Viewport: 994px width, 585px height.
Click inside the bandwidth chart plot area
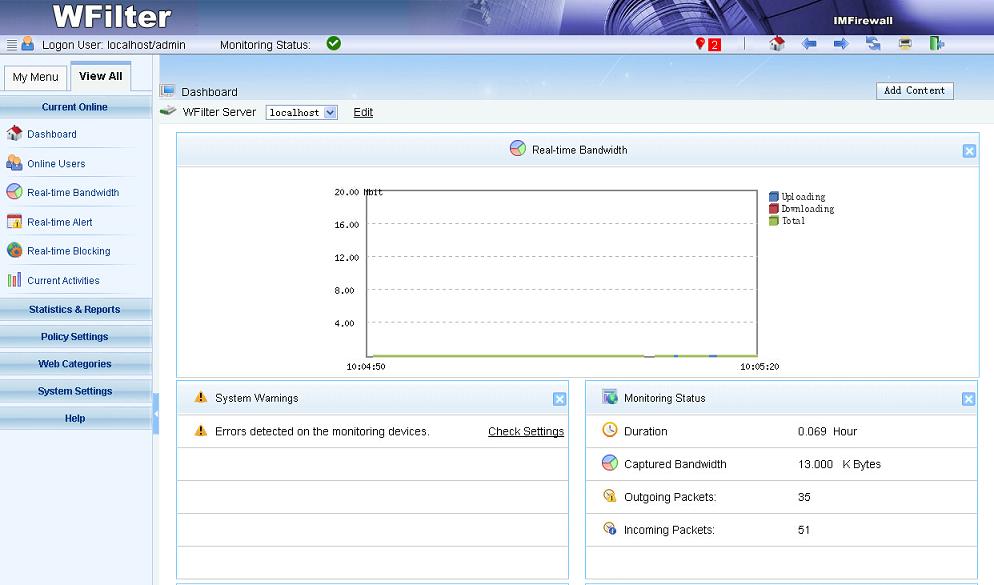pos(562,273)
